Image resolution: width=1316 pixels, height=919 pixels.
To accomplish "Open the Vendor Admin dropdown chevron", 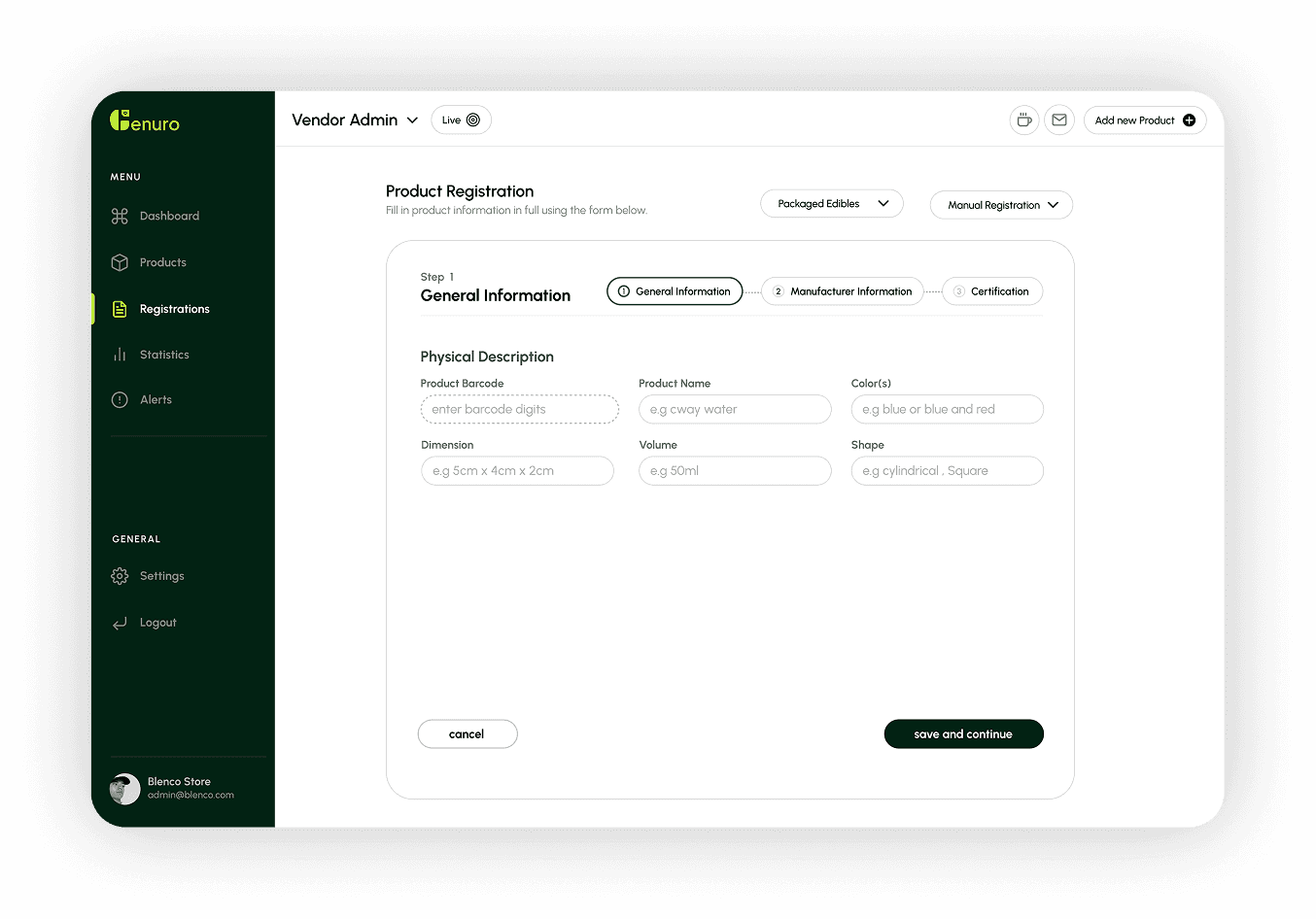I will (x=412, y=119).
